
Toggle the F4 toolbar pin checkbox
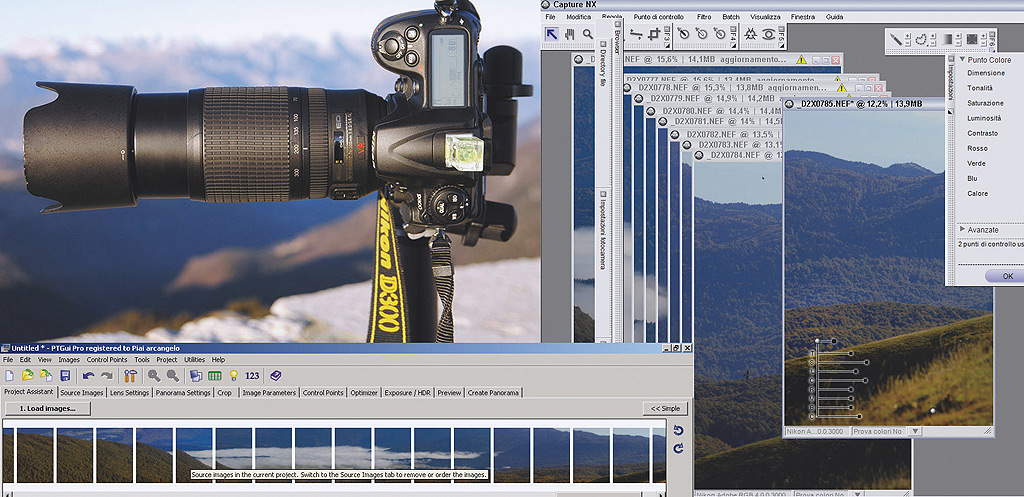[x=733, y=29]
